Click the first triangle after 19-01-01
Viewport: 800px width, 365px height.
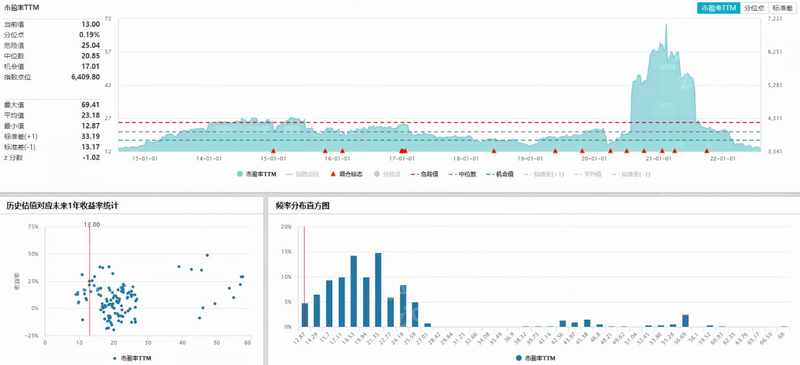555,151
